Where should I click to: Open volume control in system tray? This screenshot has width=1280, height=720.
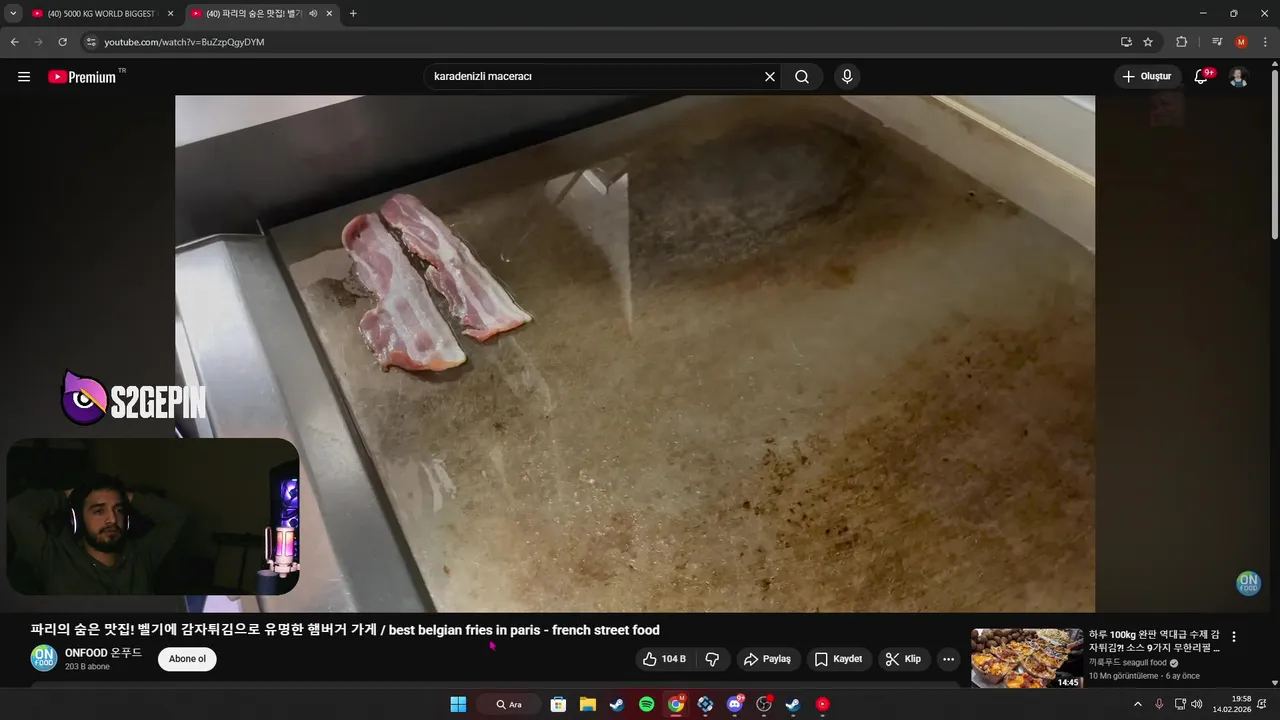tap(1197, 704)
